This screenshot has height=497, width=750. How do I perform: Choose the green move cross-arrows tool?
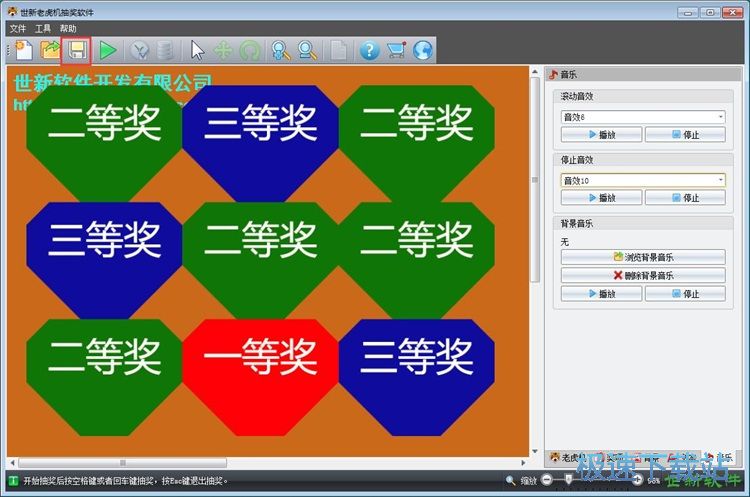pyautogui.click(x=223, y=50)
